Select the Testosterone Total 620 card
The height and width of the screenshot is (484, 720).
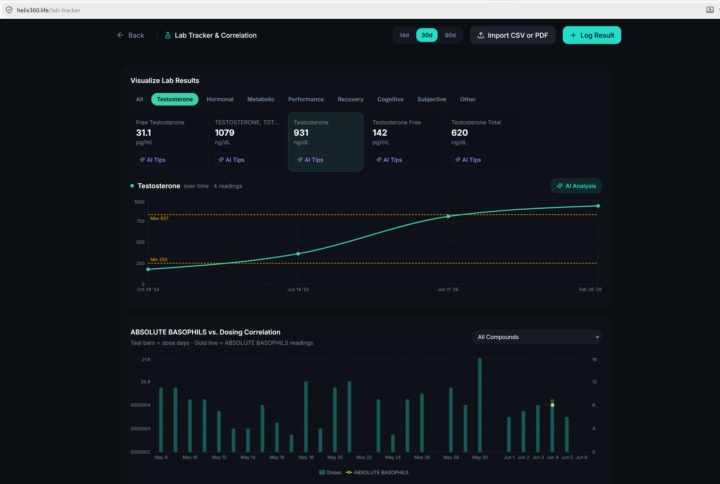[x=483, y=142]
